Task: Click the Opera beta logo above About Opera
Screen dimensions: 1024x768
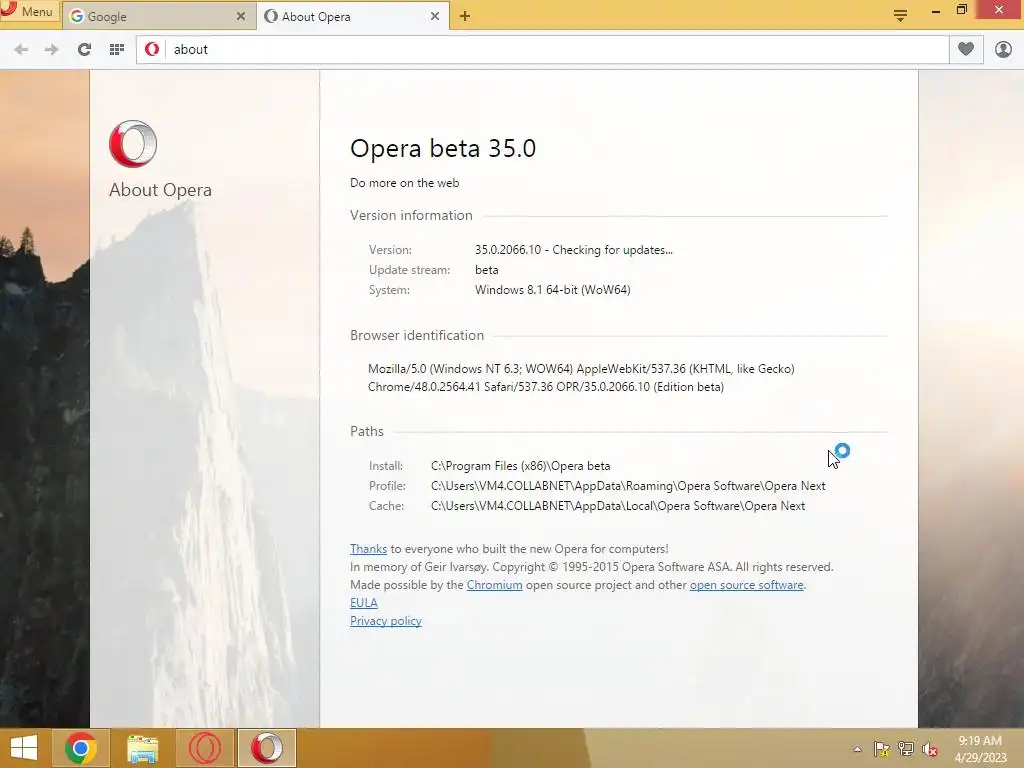Action: pos(133,144)
